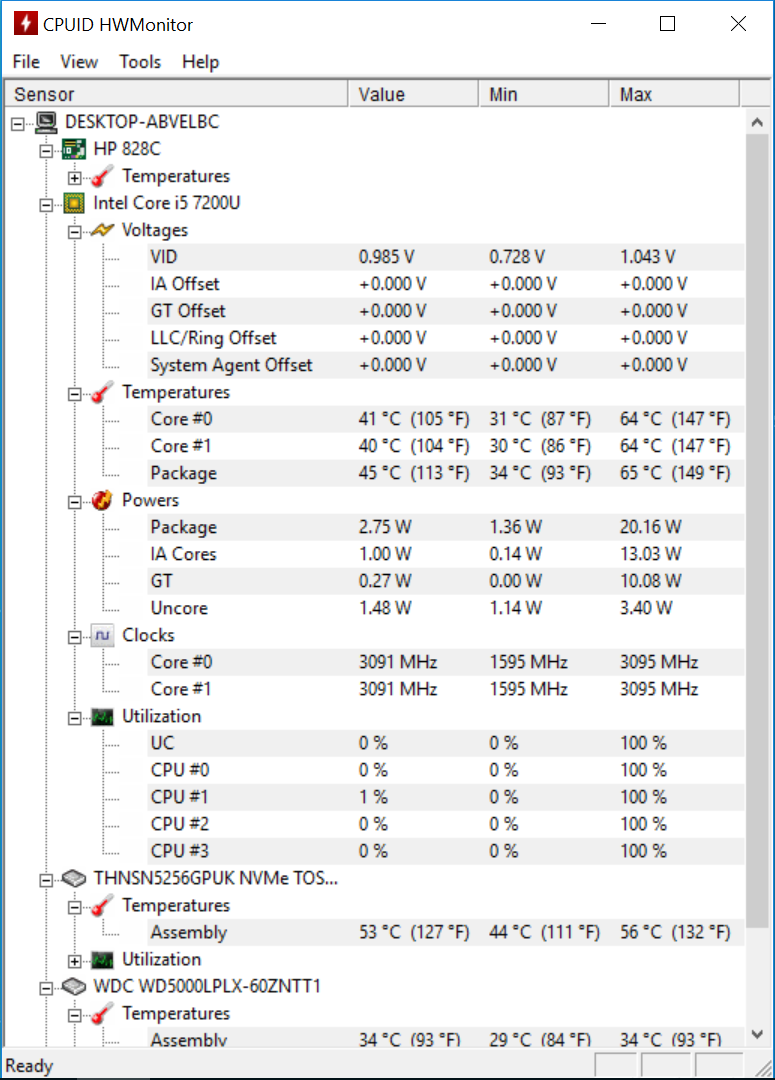The image size is (775, 1080).
Task: Collapse the CPU Temperatures group
Action: tap(74, 394)
